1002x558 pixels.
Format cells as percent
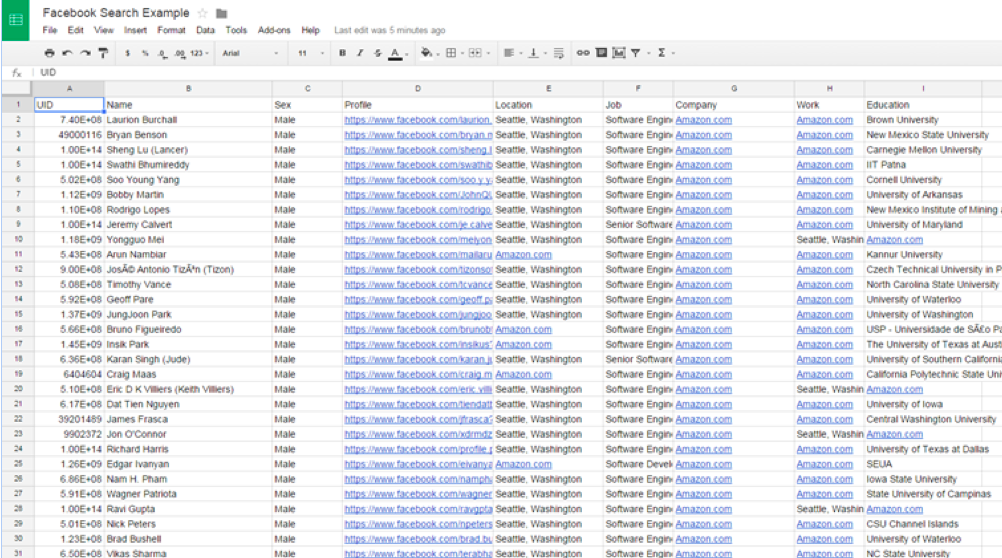[145, 53]
